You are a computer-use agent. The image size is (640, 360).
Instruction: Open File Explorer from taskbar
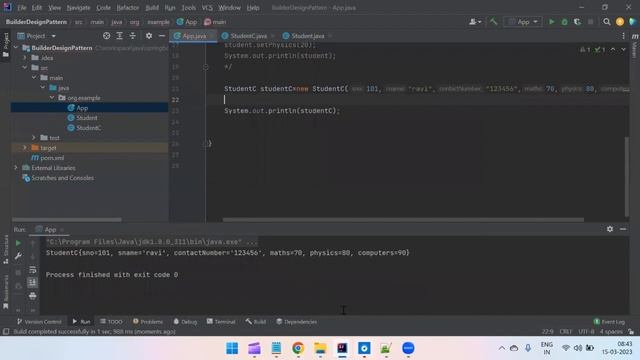pos(320,348)
